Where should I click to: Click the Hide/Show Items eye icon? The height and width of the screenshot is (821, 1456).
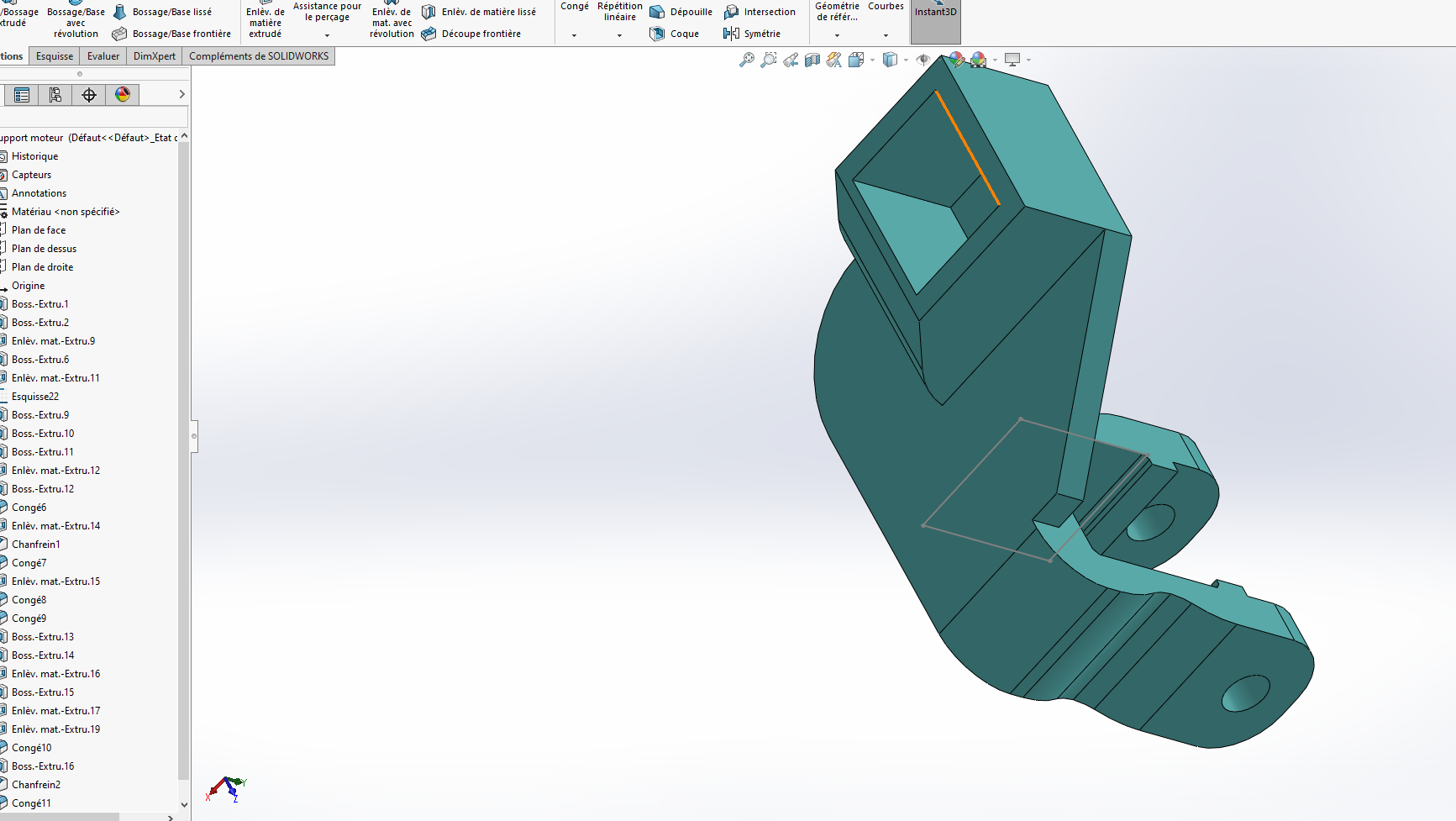tap(922, 60)
